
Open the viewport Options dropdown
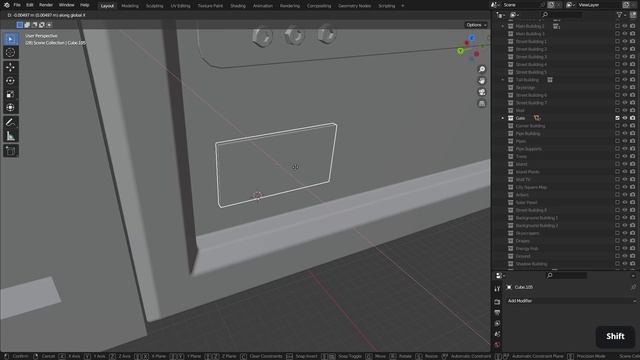point(476,25)
